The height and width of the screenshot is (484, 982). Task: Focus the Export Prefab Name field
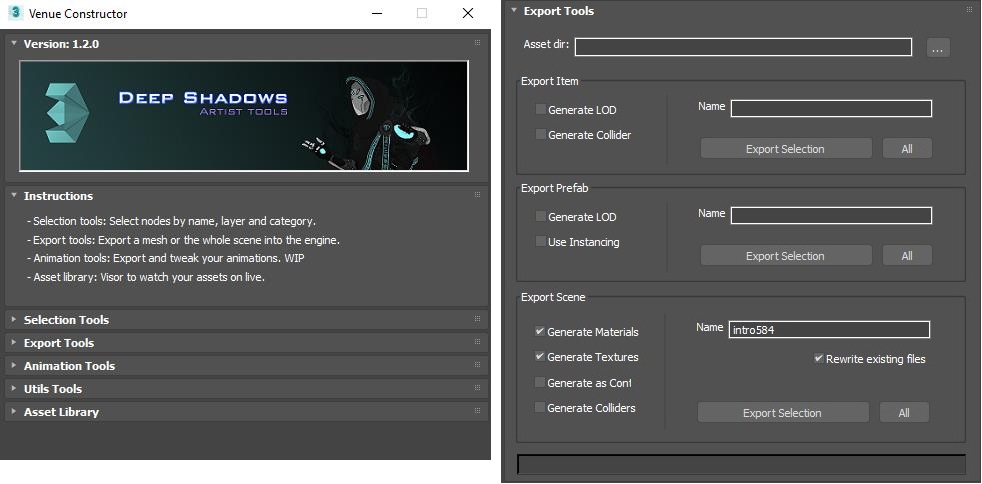(831, 215)
